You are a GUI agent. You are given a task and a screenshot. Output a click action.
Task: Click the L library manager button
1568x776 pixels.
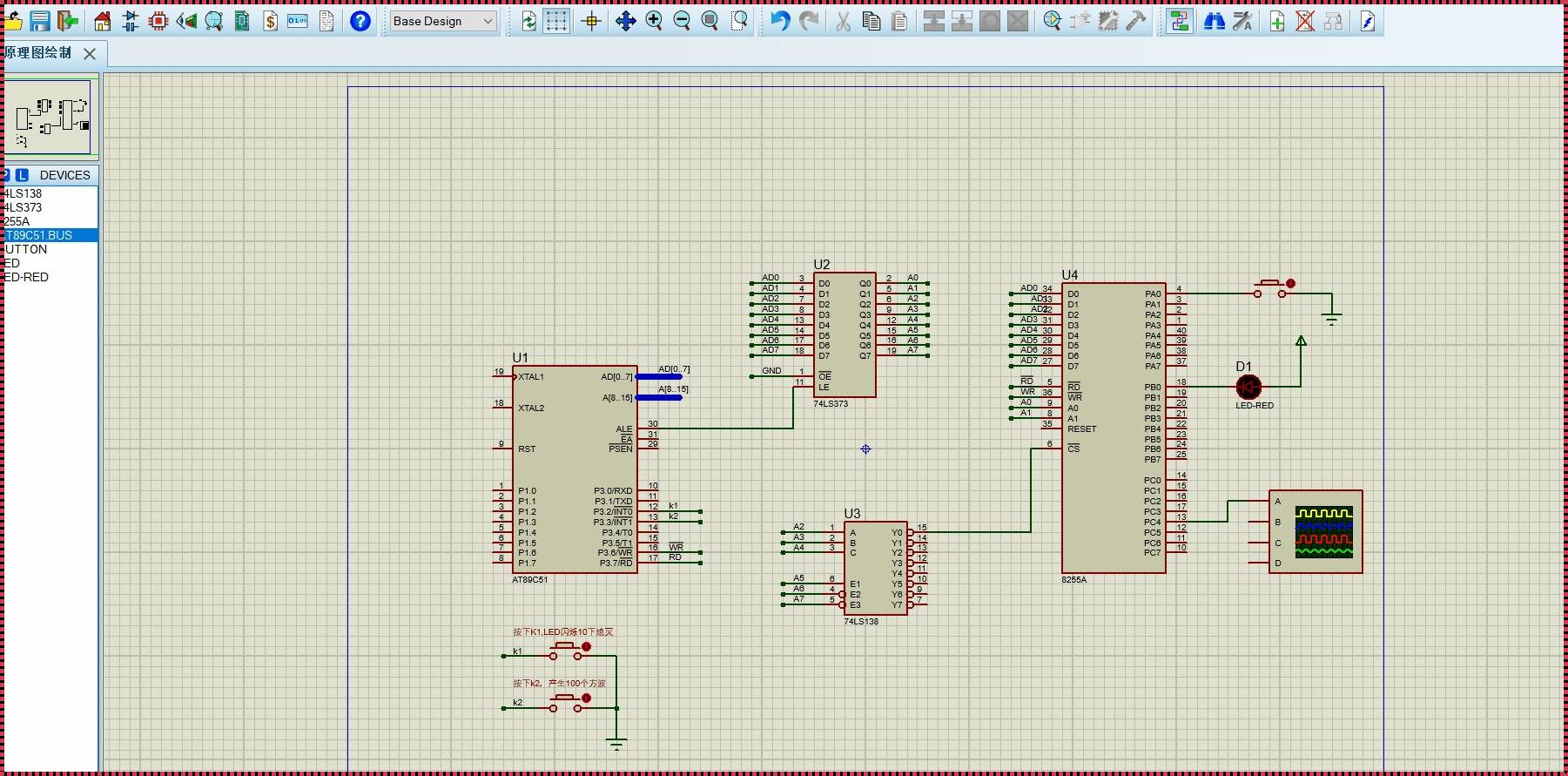point(23,175)
